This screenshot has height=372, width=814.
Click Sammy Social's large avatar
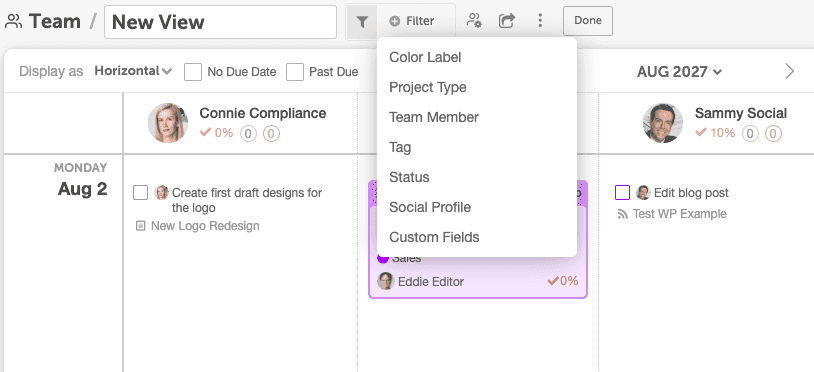point(663,123)
